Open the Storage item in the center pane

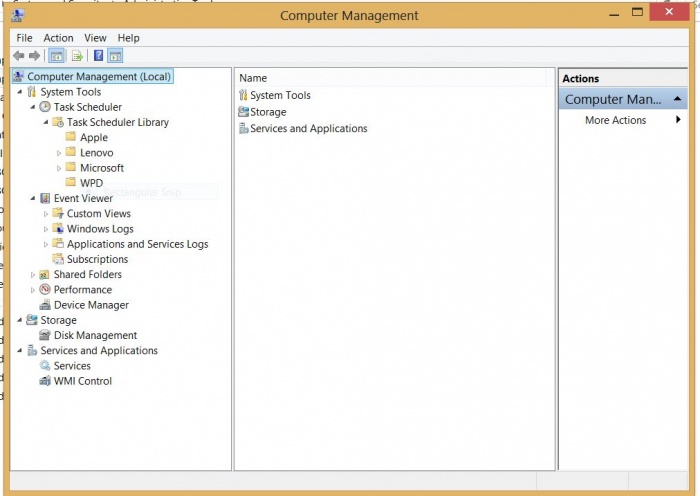268,112
